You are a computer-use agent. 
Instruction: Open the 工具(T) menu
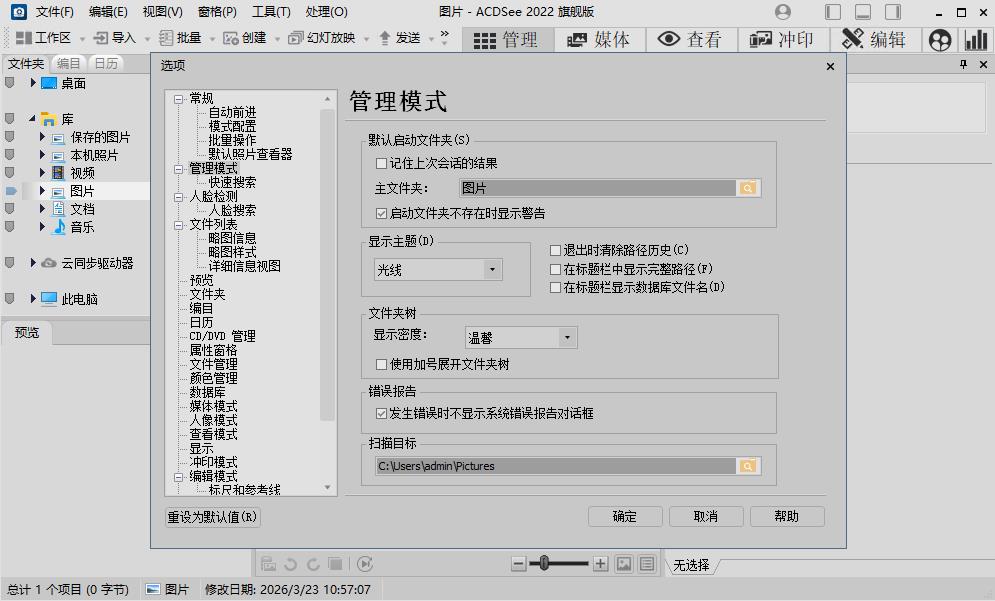[272, 11]
